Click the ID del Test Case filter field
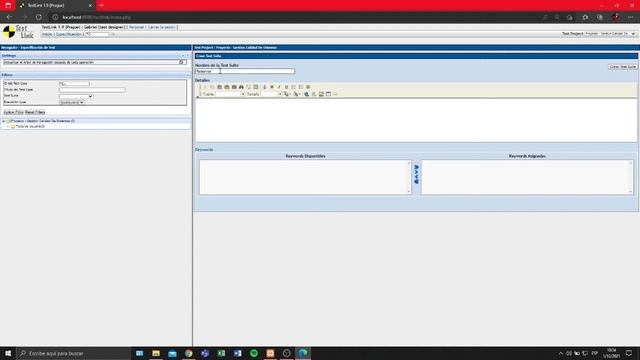The width and height of the screenshot is (640, 360). (x=74, y=84)
